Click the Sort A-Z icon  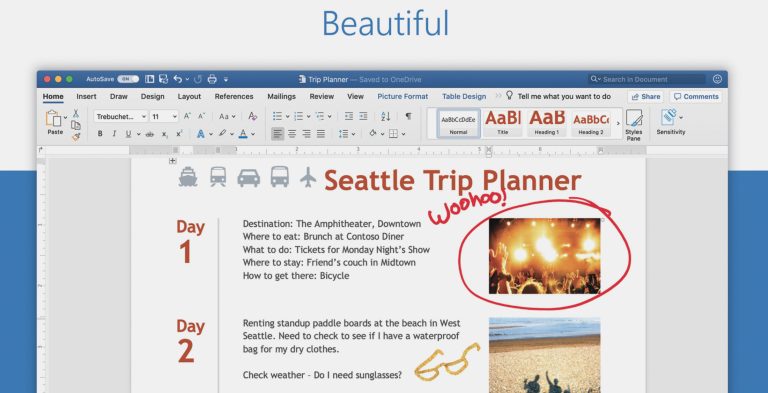tap(385, 116)
